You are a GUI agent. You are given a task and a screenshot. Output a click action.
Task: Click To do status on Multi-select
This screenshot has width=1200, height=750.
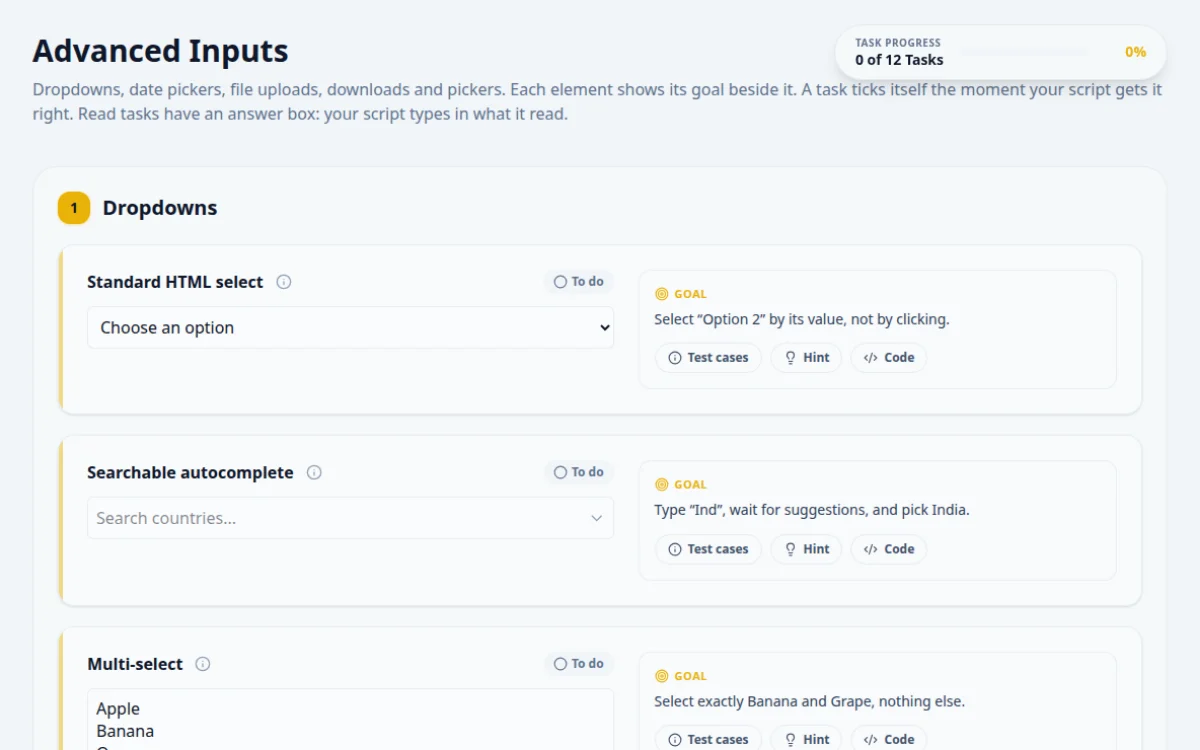579,664
